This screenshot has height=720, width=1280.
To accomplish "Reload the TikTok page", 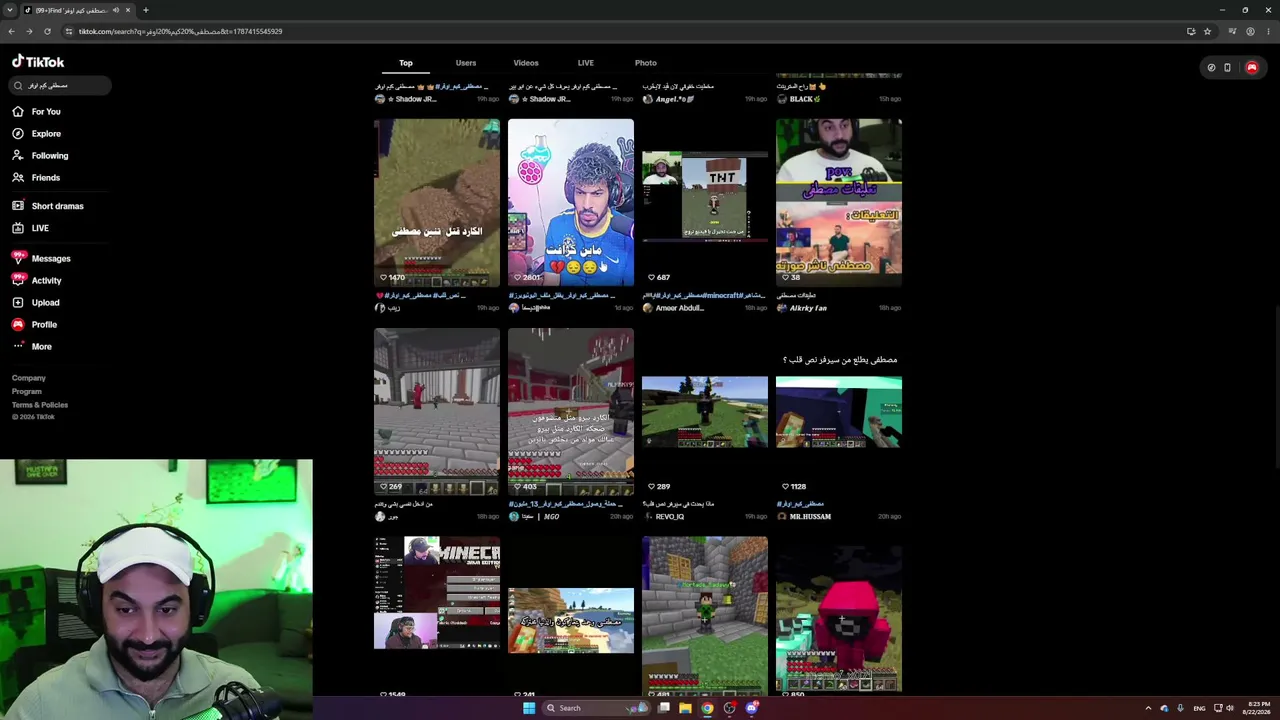I will tap(47, 31).
